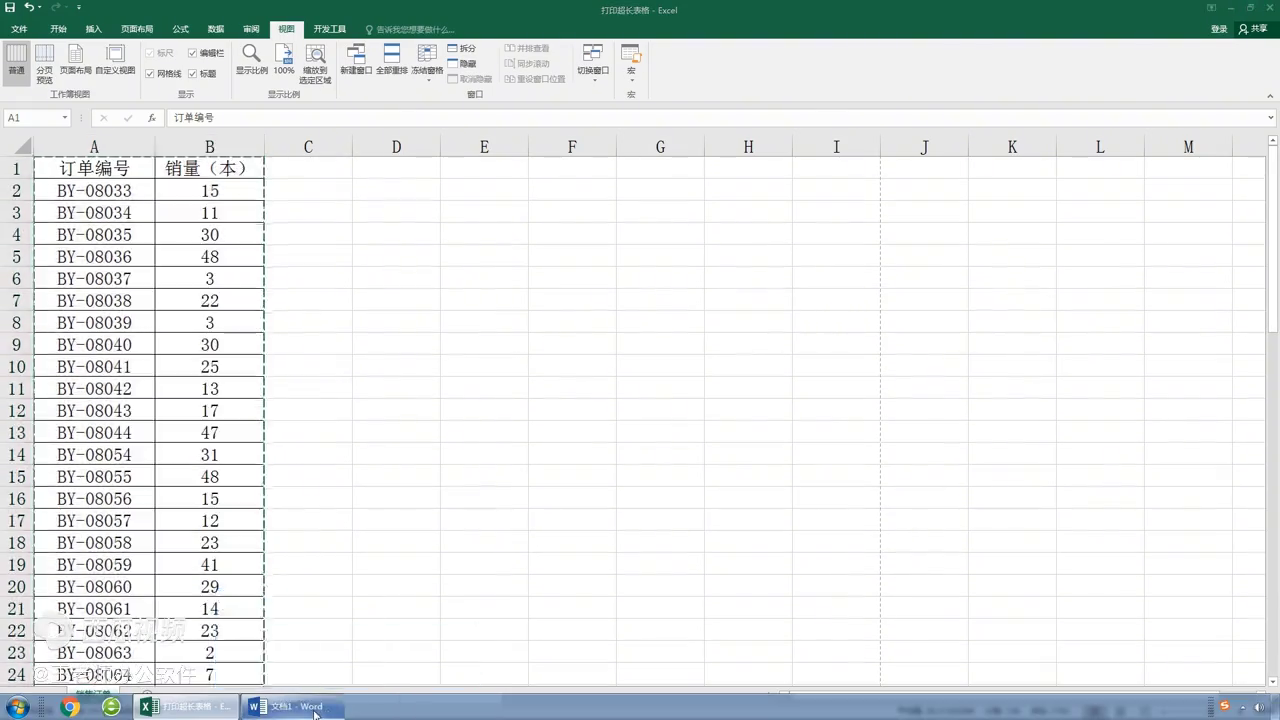Screen dimensions: 1280x720
Task: Open the File (文件) tab
Action: [19, 30]
